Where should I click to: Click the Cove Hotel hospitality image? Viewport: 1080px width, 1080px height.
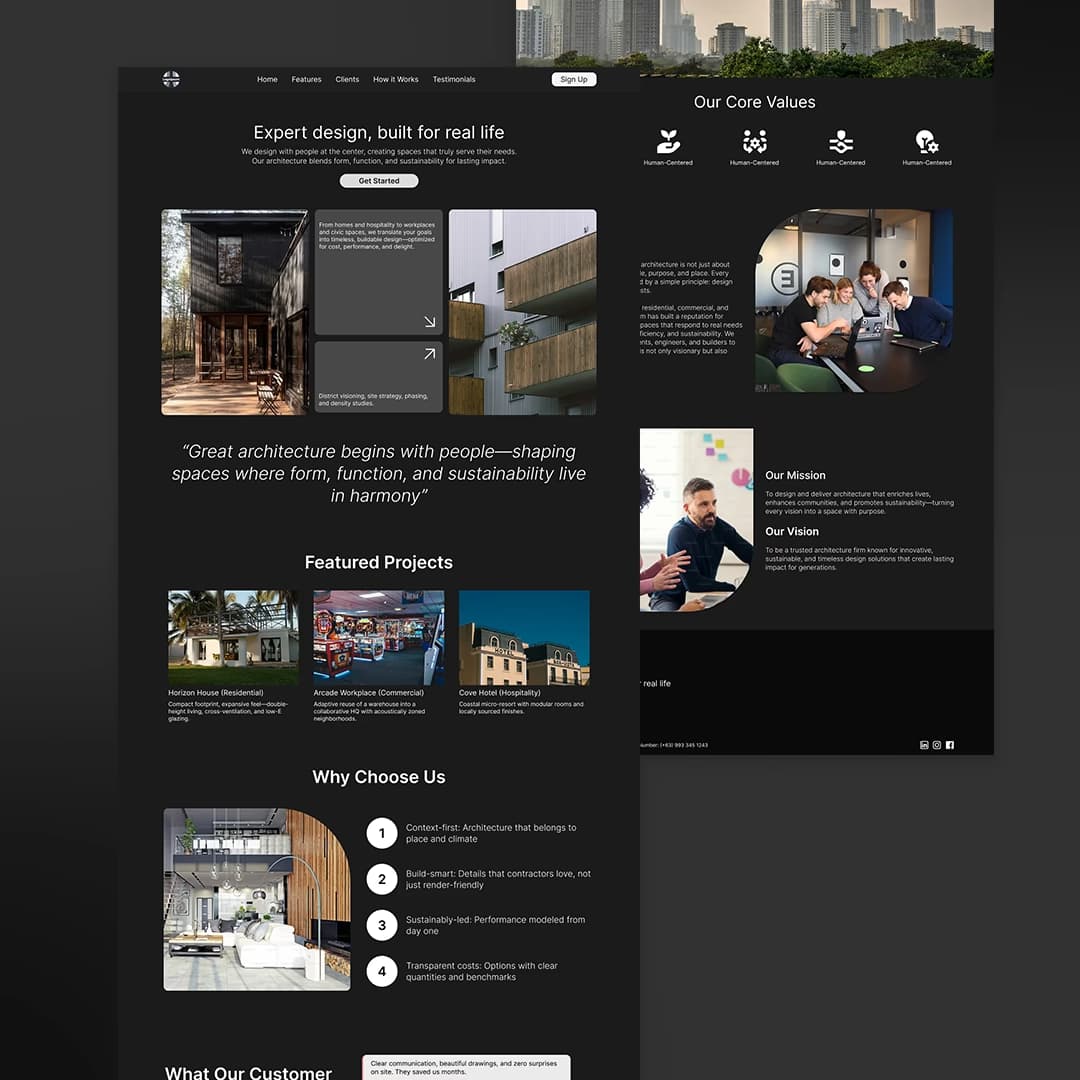point(523,637)
